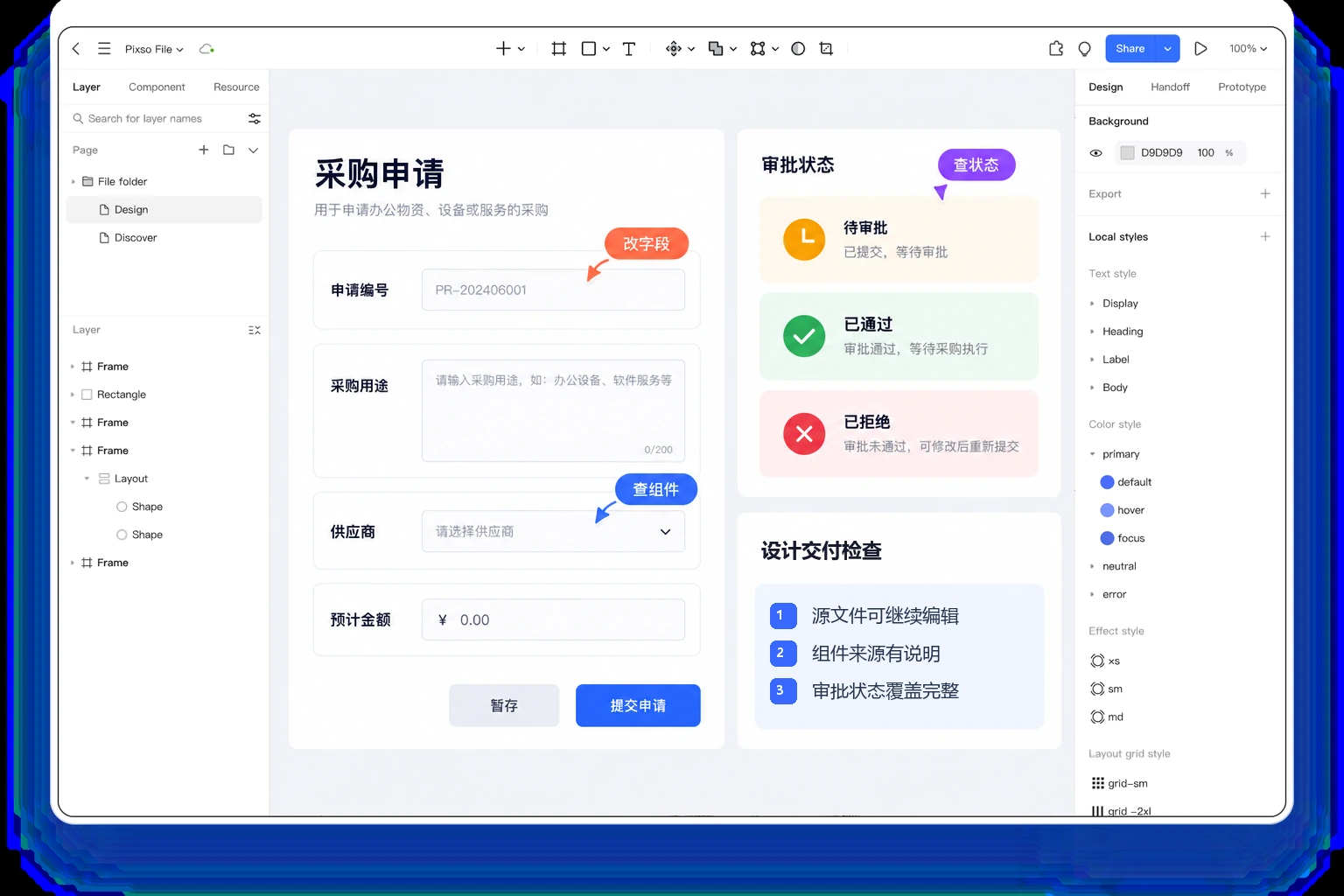Collapse the primary color style group
This screenshot has width=1344, height=896.
coord(1092,454)
